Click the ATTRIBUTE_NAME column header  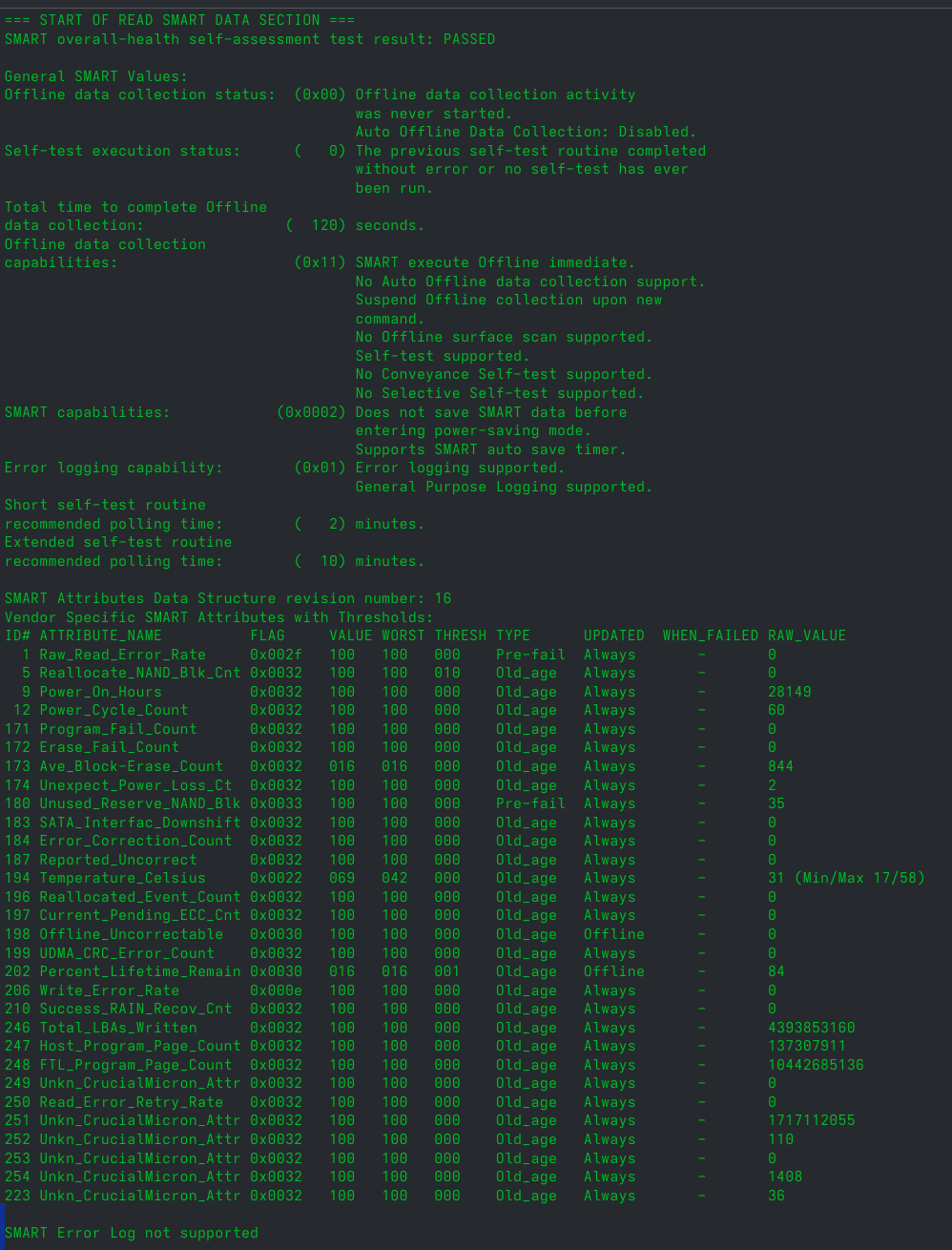click(x=100, y=635)
